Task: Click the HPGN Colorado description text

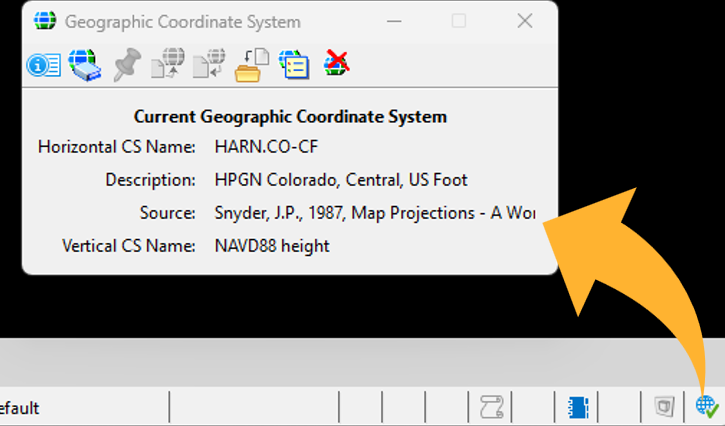Action: coord(341,180)
